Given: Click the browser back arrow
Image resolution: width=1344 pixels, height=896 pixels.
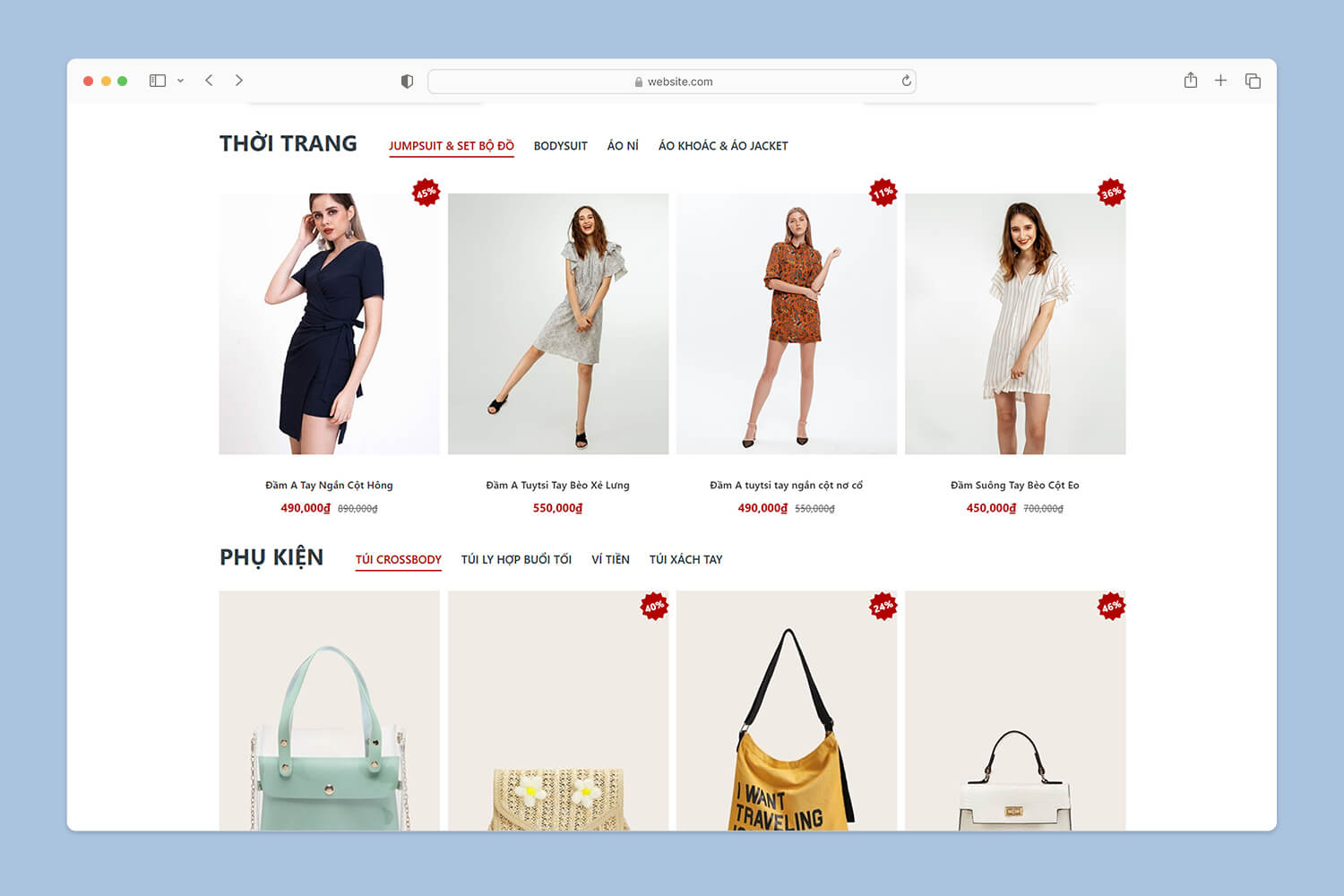Looking at the screenshot, I should click(x=209, y=81).
